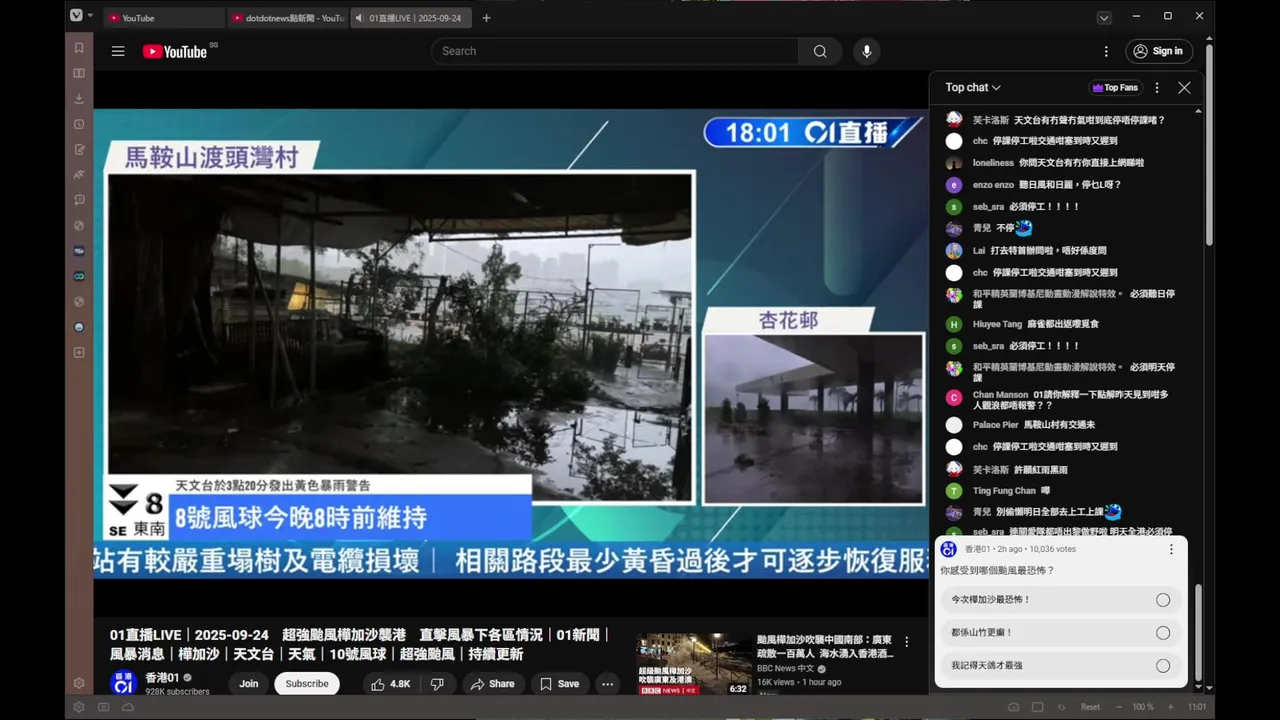Open poll options three-dot menu

(x=1171, y=549)
